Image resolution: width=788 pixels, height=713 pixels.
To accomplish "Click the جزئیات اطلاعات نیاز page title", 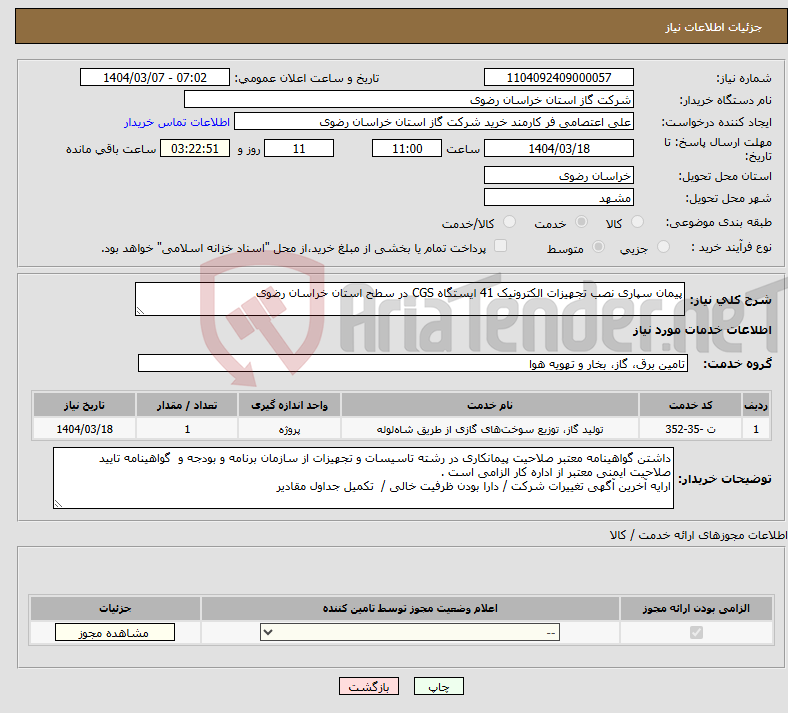I will [714, 27].
